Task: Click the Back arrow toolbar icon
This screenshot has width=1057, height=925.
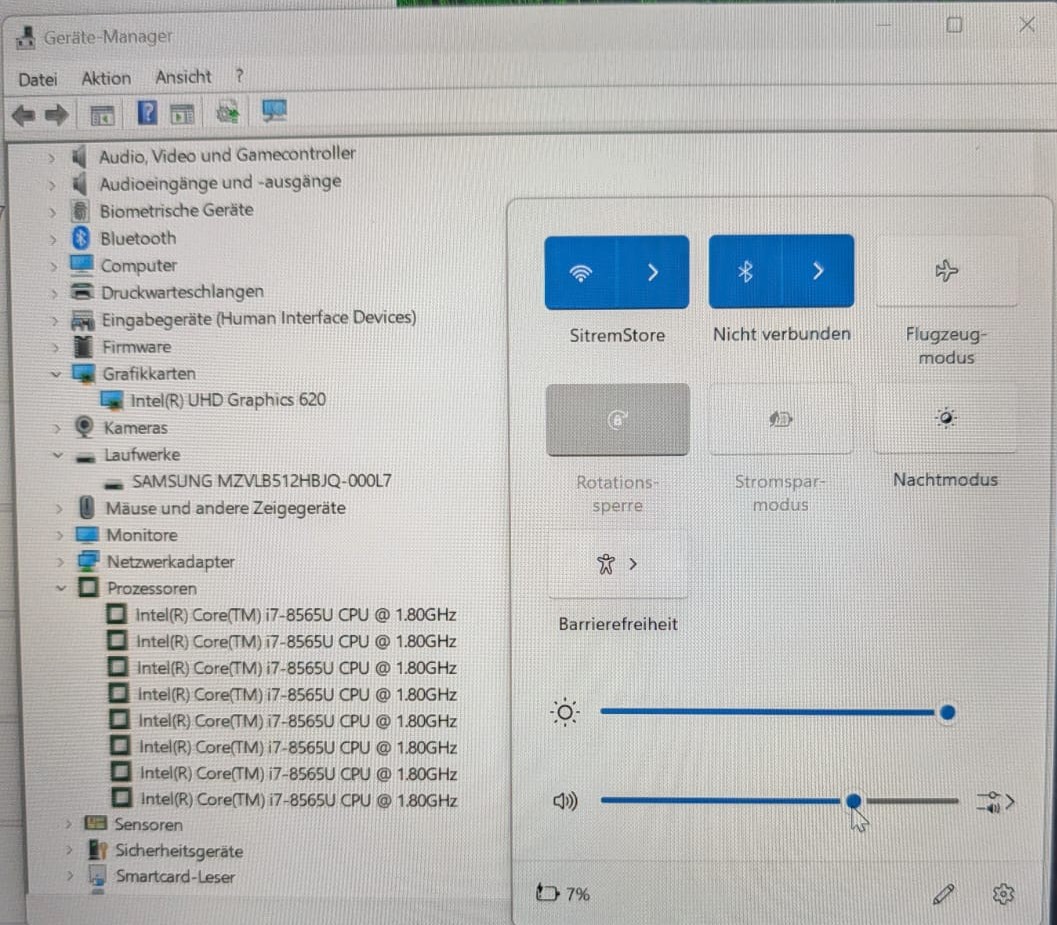Action: (23, 115)
